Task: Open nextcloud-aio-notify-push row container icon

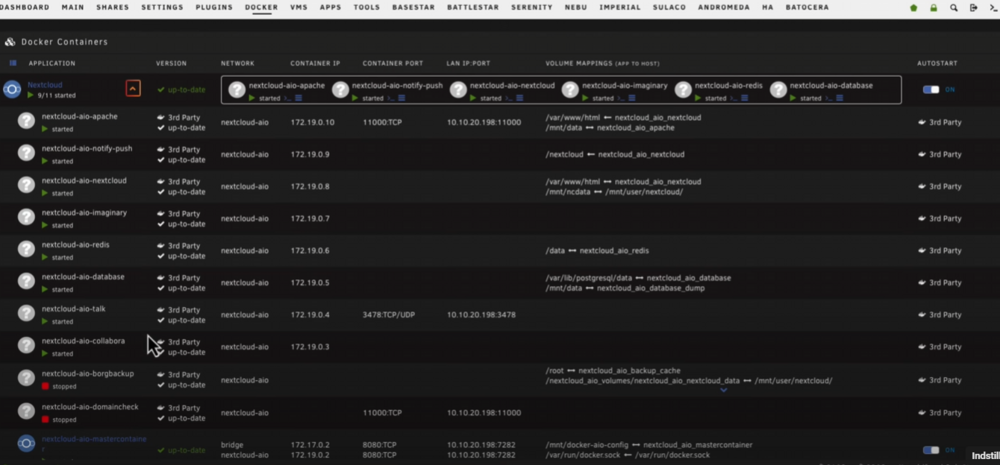Action: click(x=26, y=152)
